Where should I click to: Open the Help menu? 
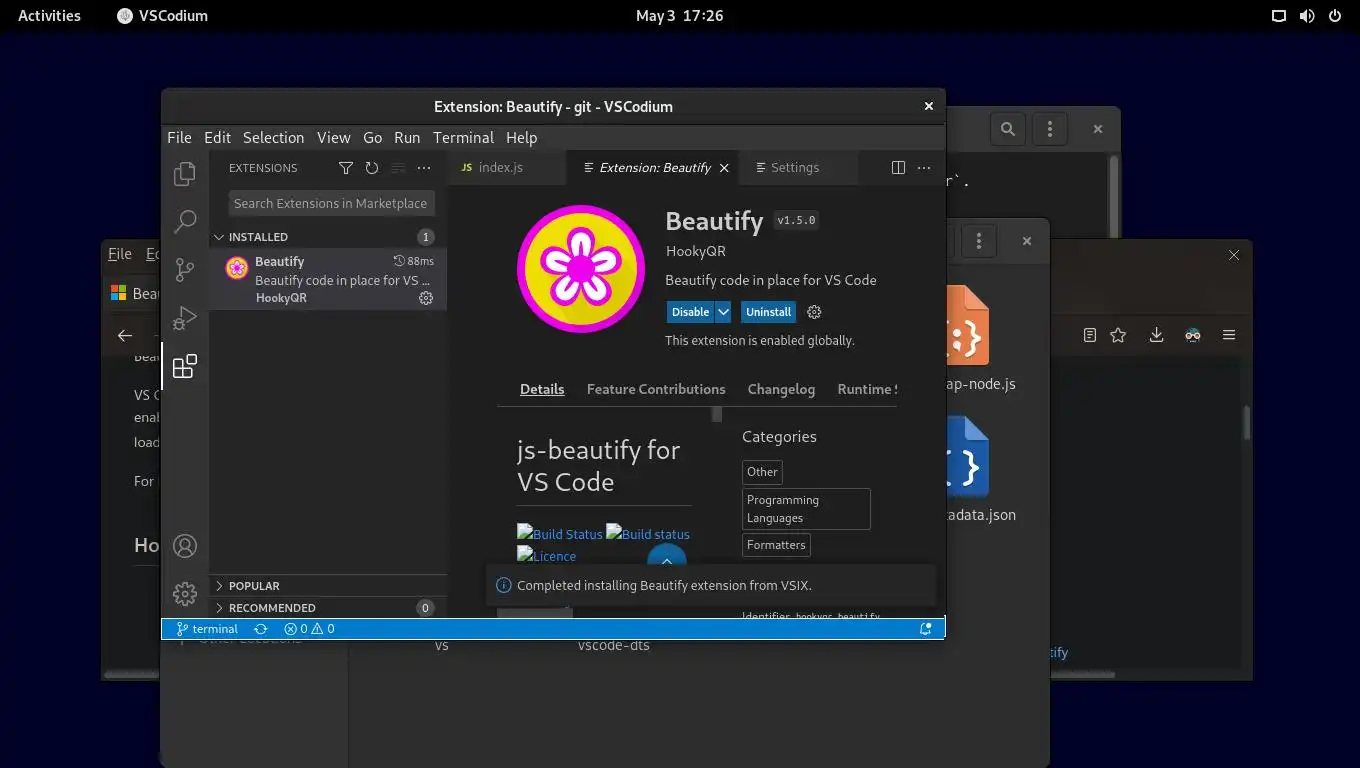tap(521, 138)
